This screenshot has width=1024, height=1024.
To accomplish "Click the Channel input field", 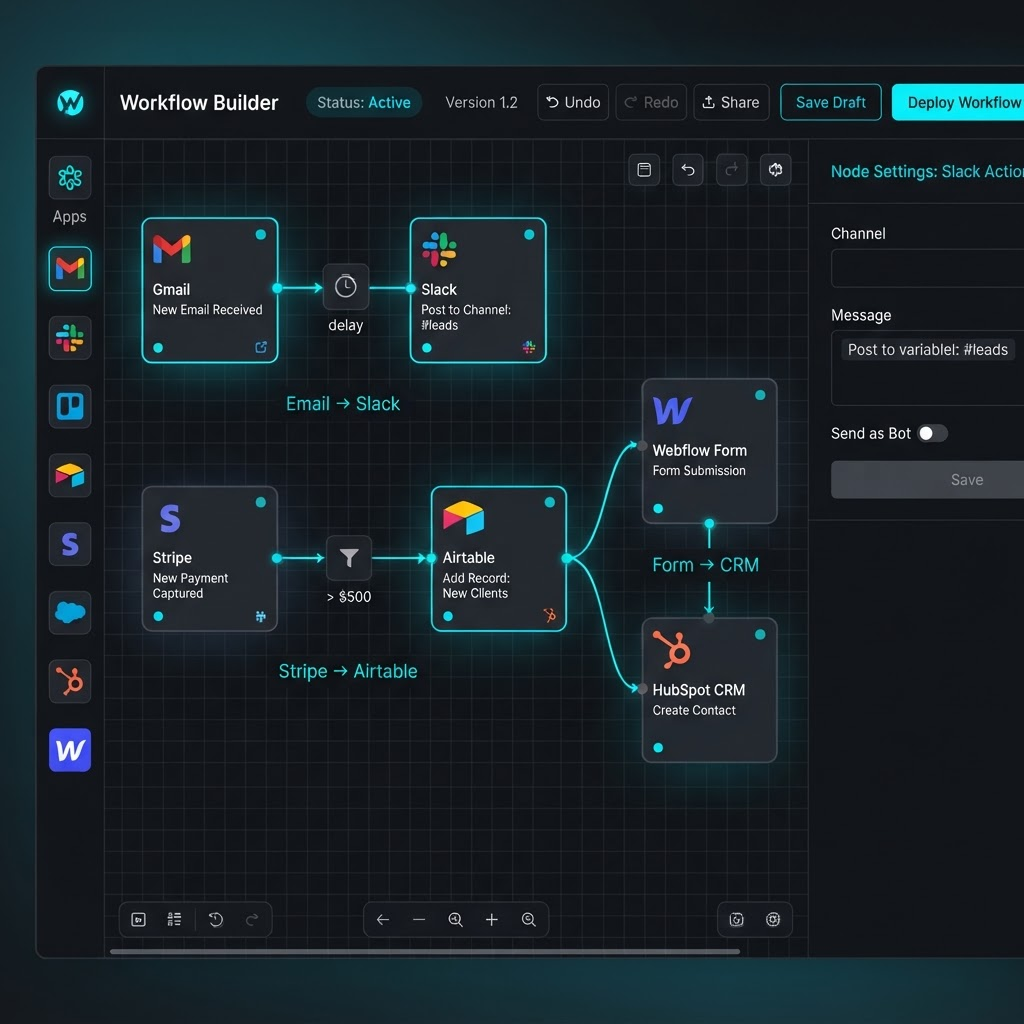I will 927,268.
